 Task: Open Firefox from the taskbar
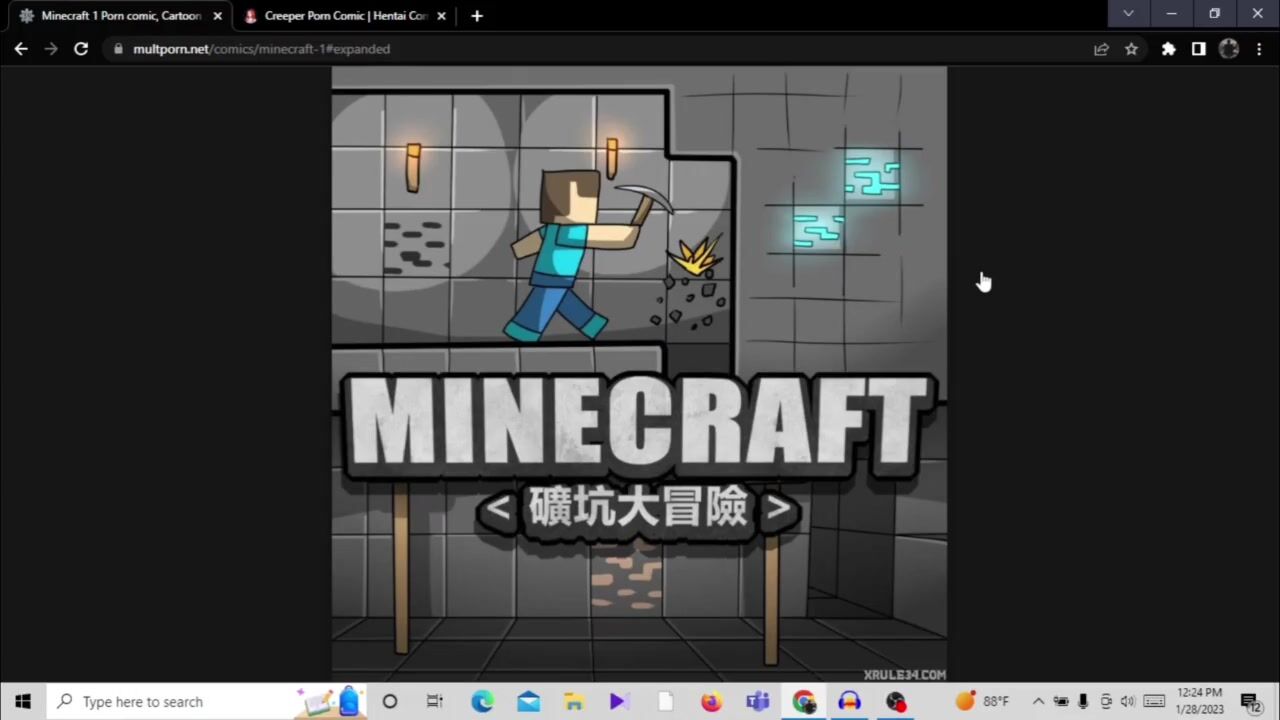[x=711, y=701]
